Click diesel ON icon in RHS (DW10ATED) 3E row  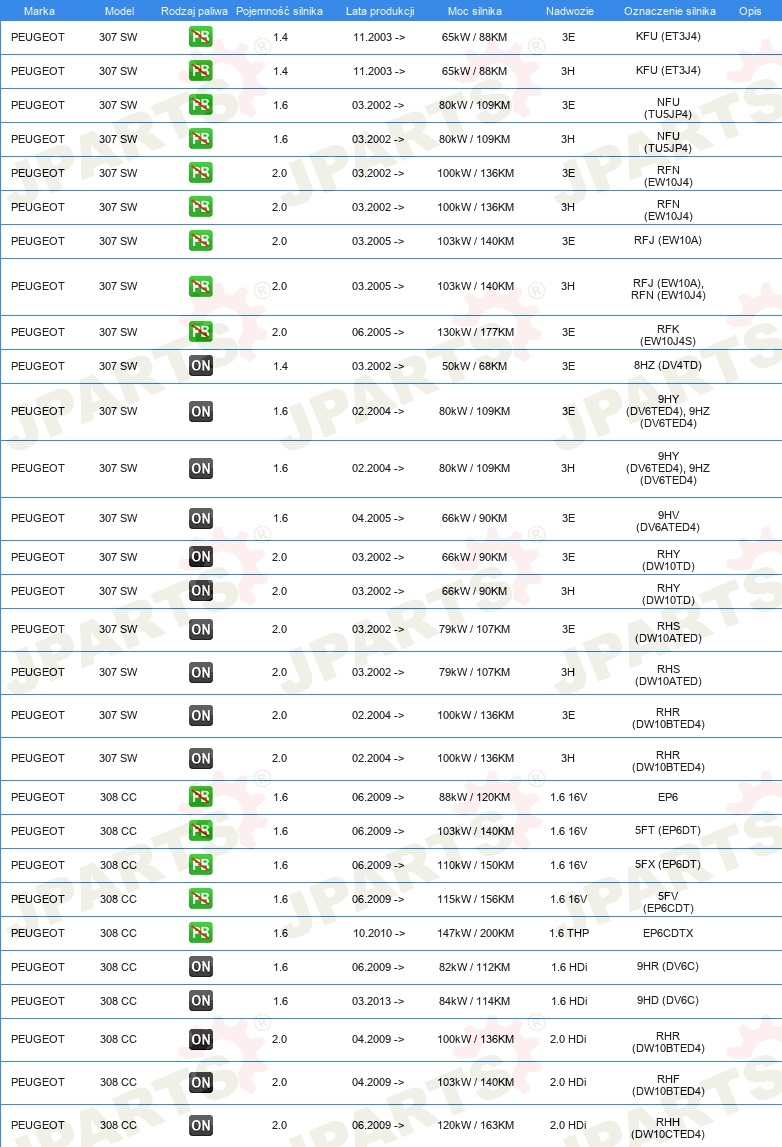(x=200, y=629)
